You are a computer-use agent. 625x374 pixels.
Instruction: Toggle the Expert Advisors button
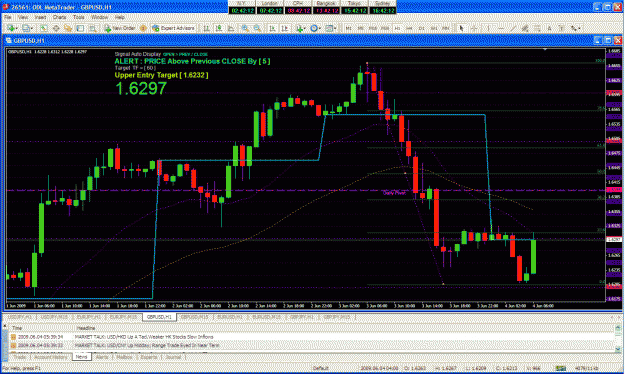point(173,28)
